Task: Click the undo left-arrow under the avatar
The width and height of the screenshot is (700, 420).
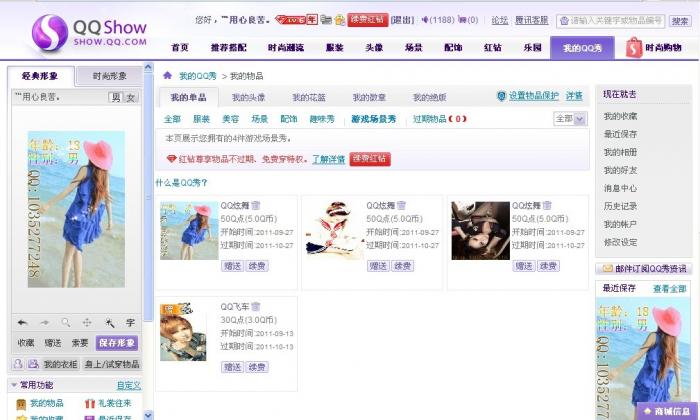Action: point(22,322)
